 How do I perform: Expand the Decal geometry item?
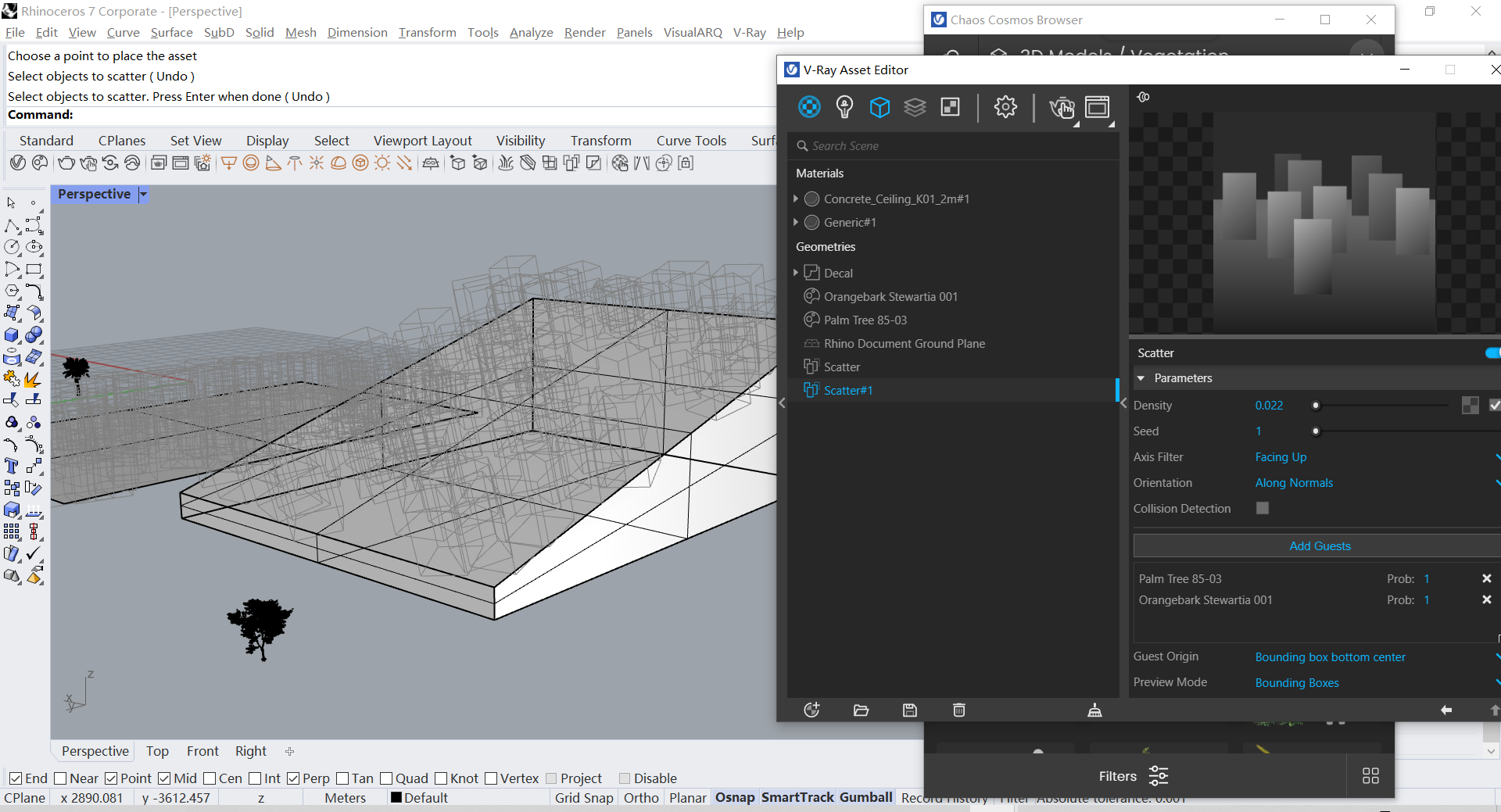pos(796,273)
